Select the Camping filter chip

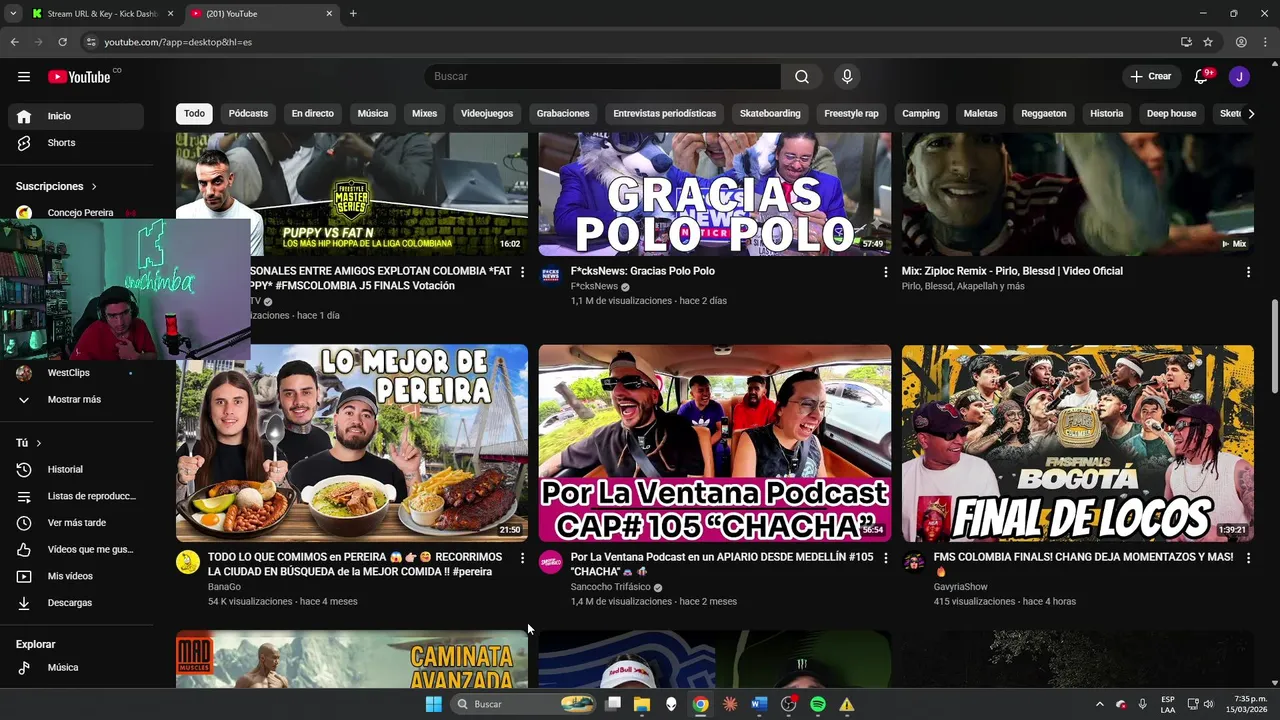point(921,114)
